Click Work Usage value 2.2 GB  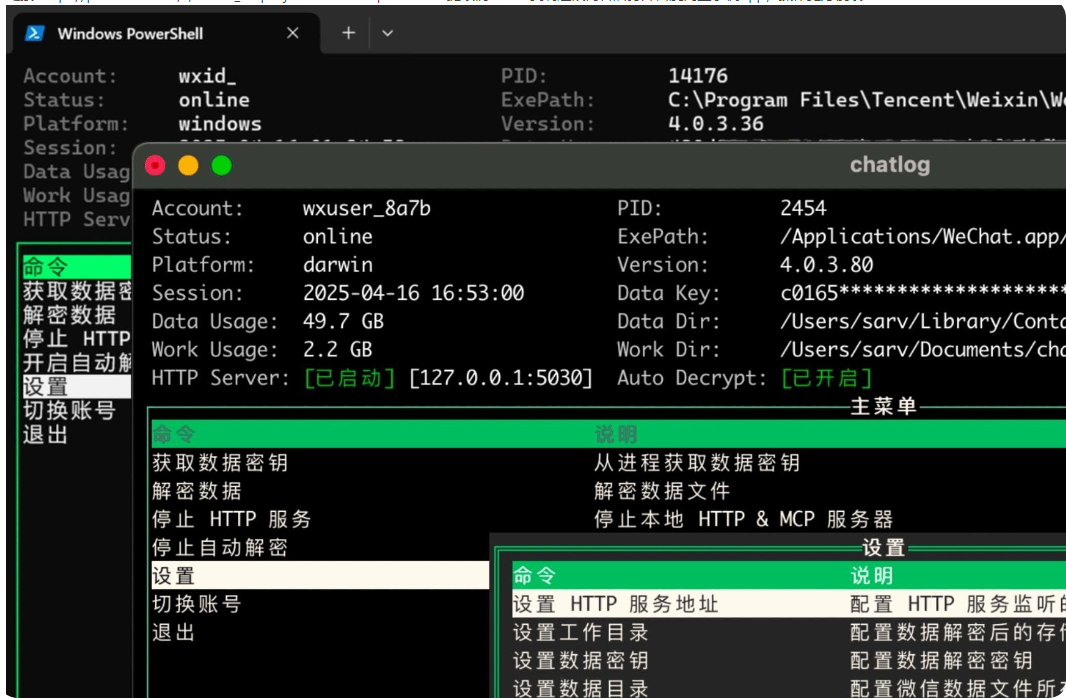click(x=338, y=349)
